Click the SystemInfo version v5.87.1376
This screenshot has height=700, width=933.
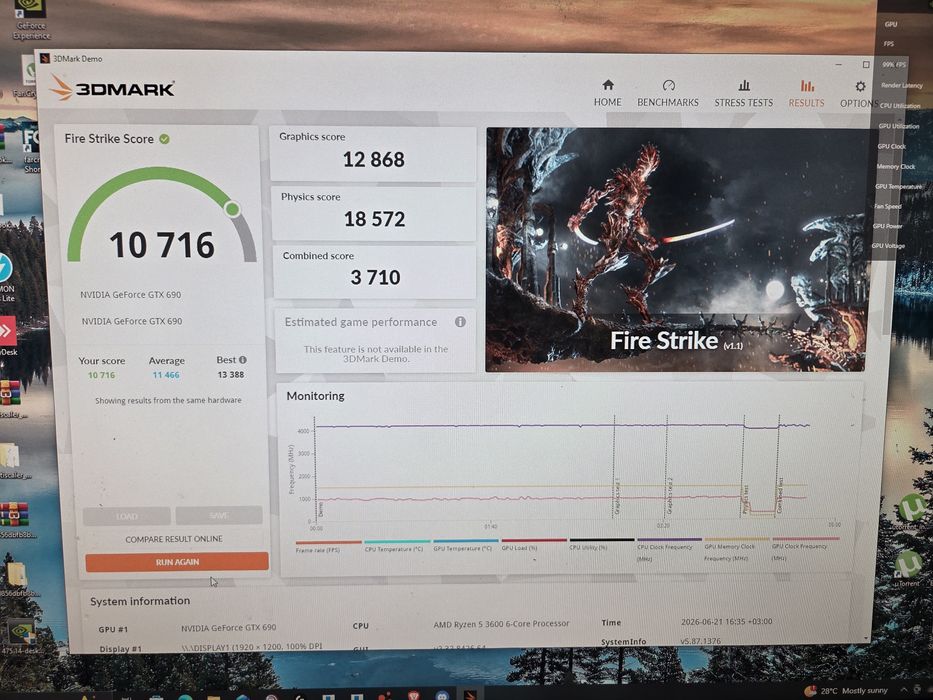700,641
